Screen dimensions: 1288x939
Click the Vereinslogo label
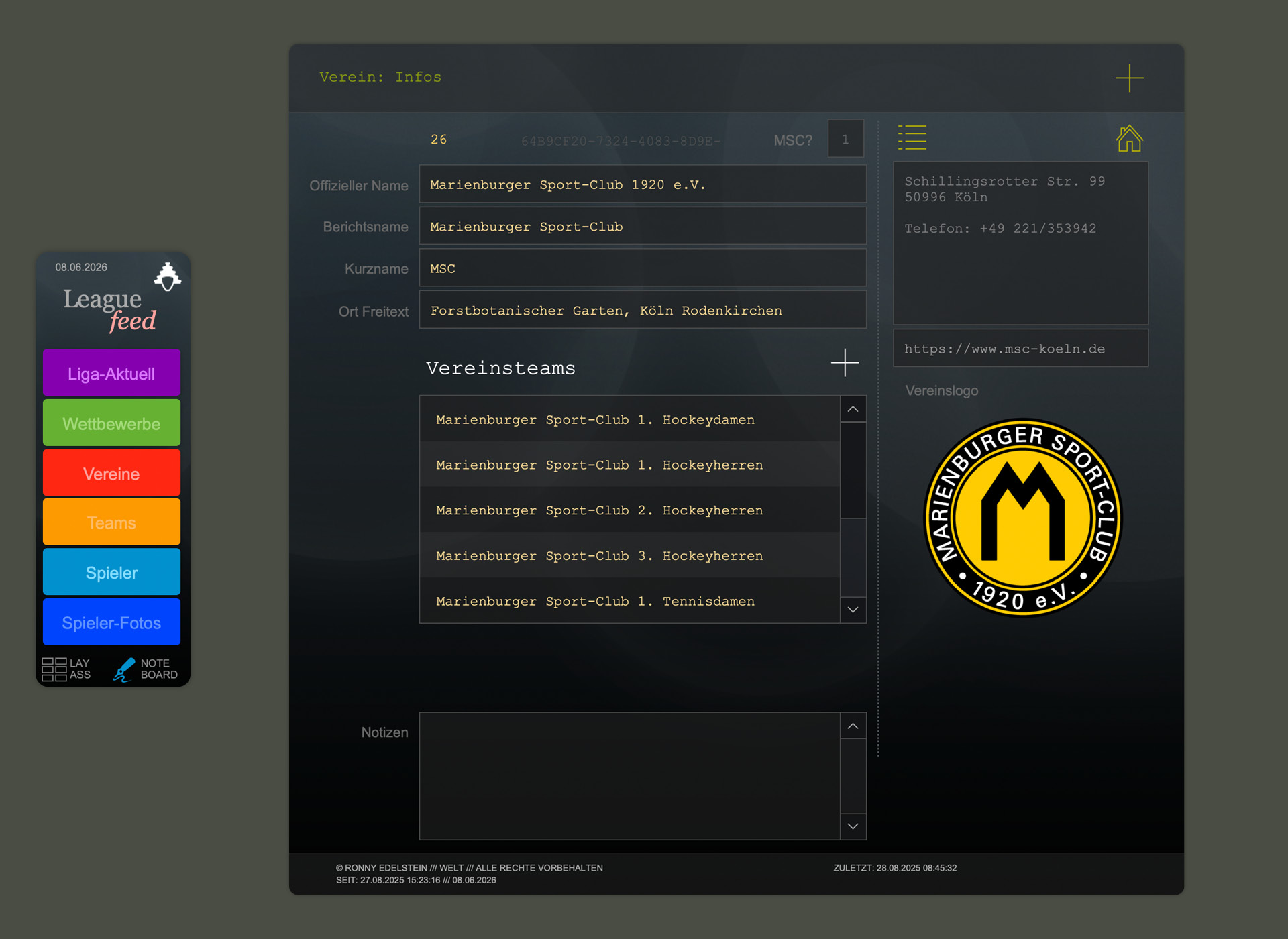[942, 390]
